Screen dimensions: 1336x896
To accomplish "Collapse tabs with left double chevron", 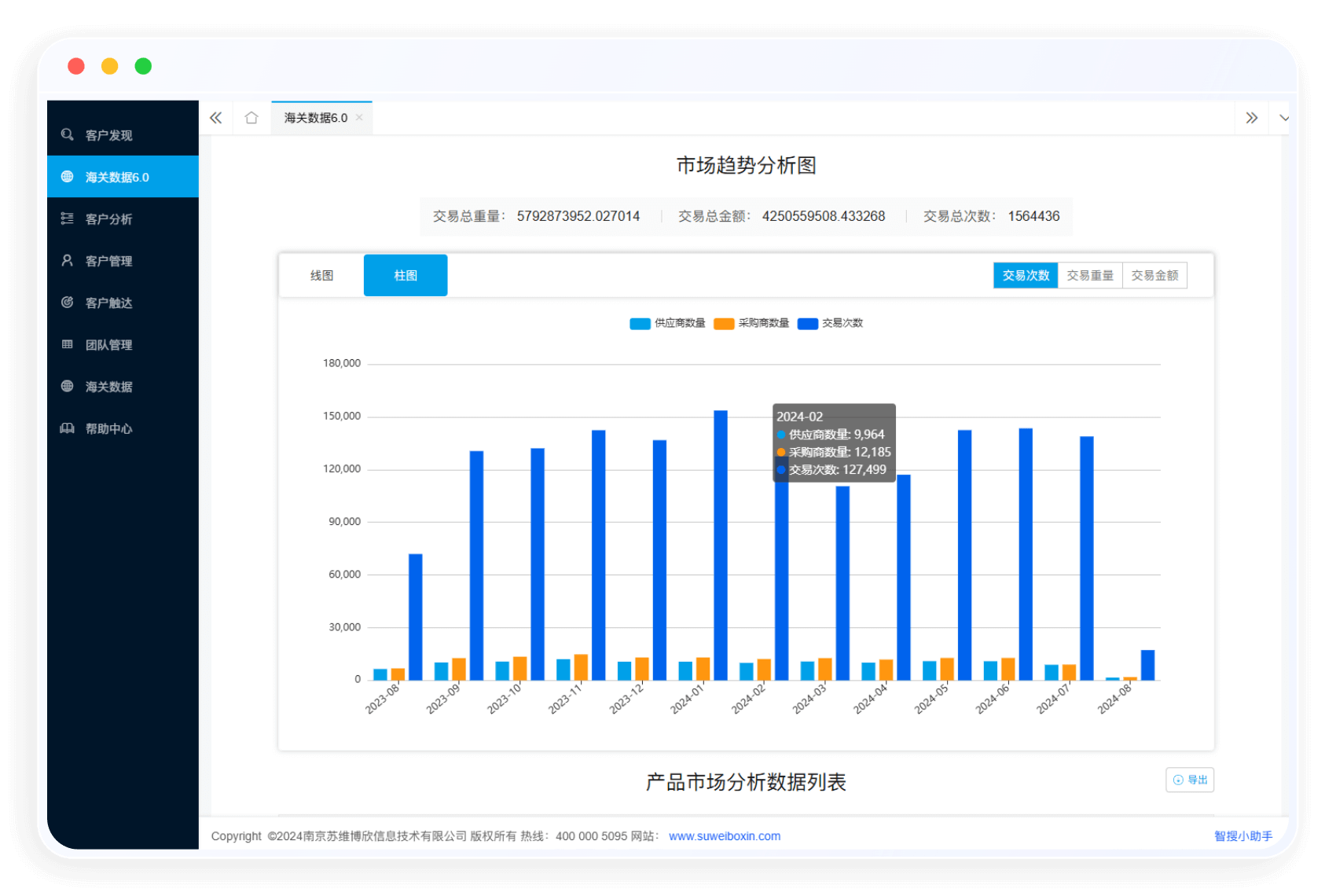I will (216, 118).
